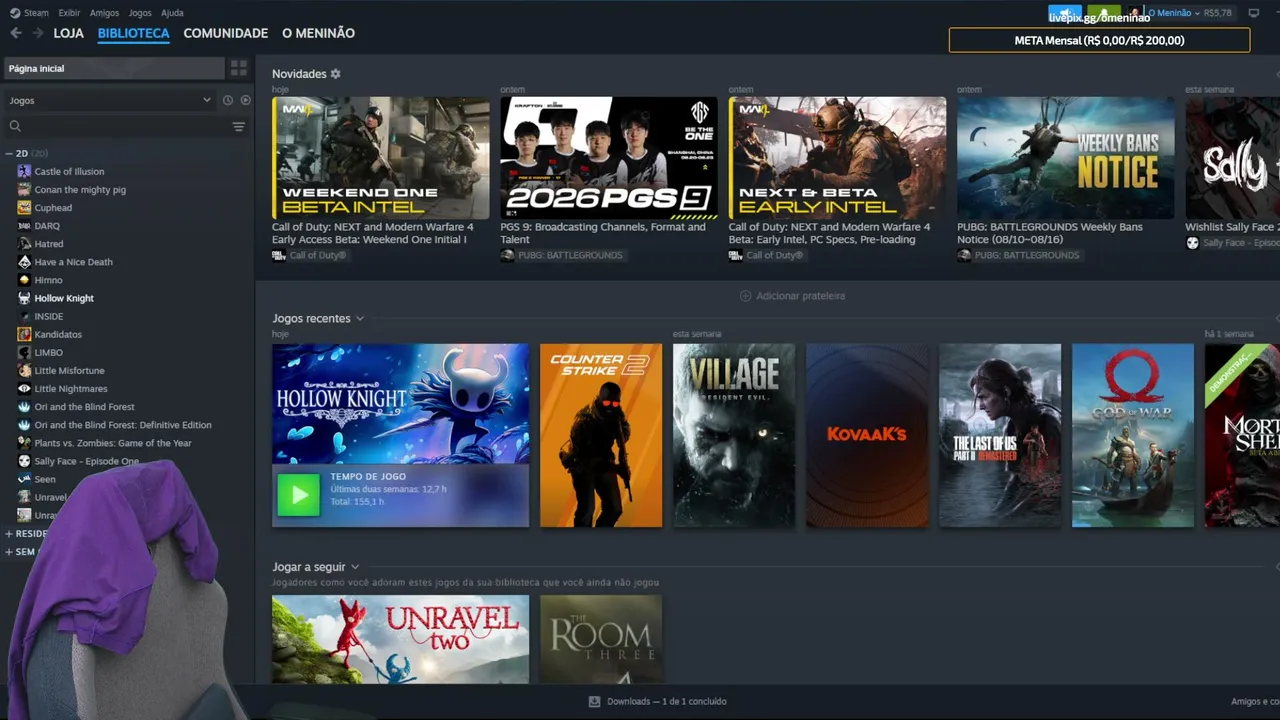Click the Little Nightmares eye icon
Screen dimensions: 1280x720
[24, 388]
